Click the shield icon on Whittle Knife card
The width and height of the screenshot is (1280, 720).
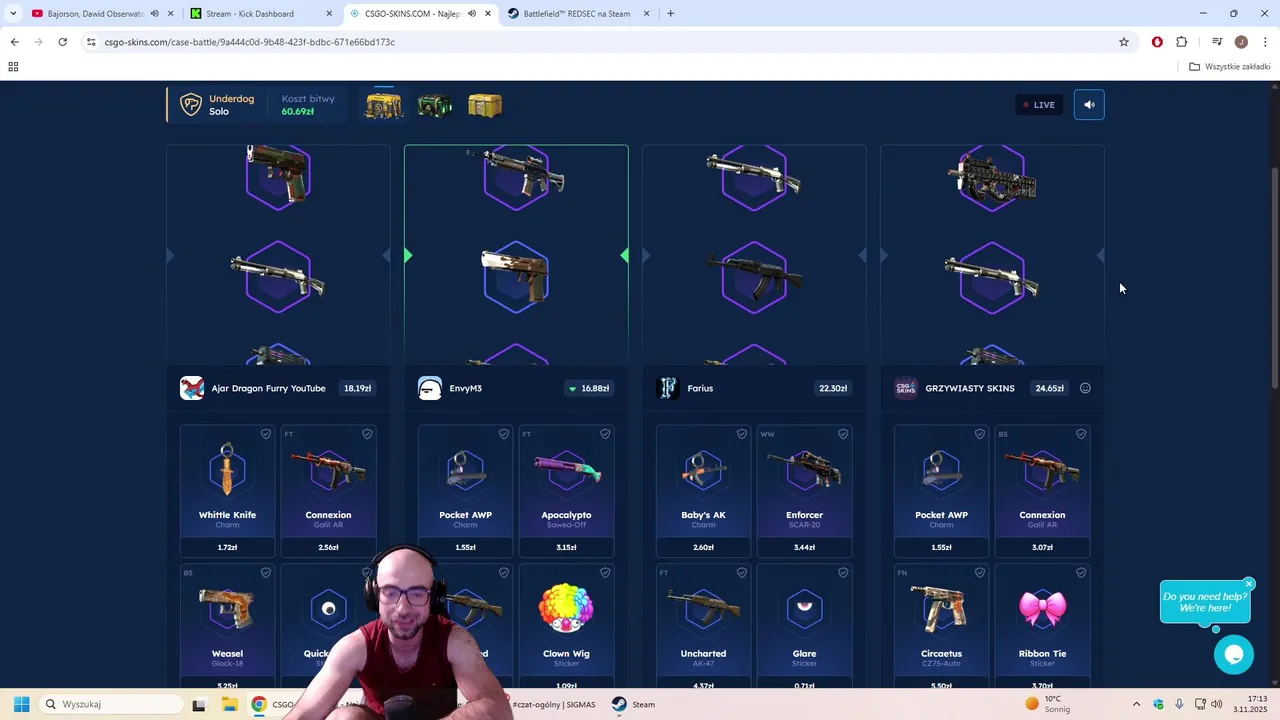tap(266, 434)
